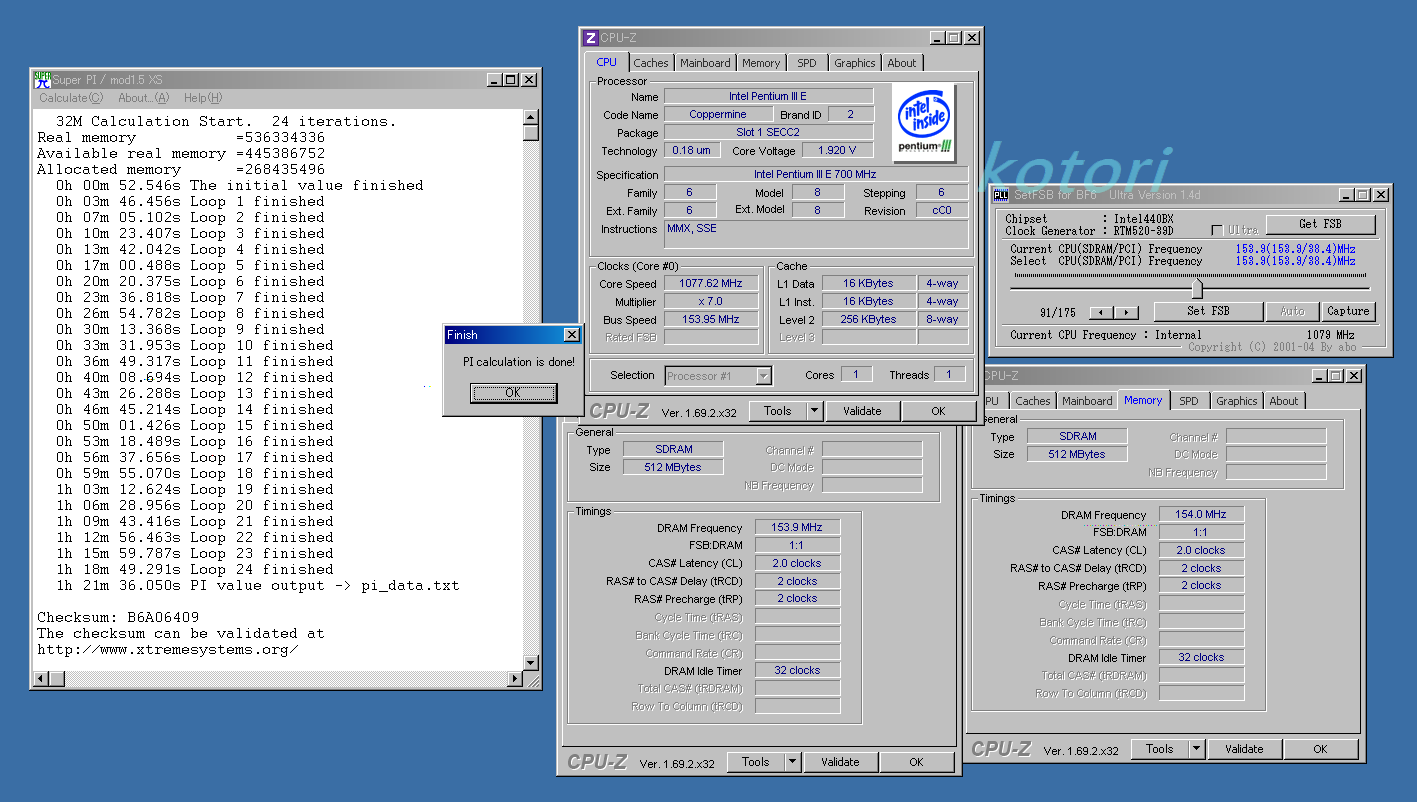Screen dimensions: 1417x802
Task: Open About tab in right CPU-Z window
Action: (x=1284, y=401)
